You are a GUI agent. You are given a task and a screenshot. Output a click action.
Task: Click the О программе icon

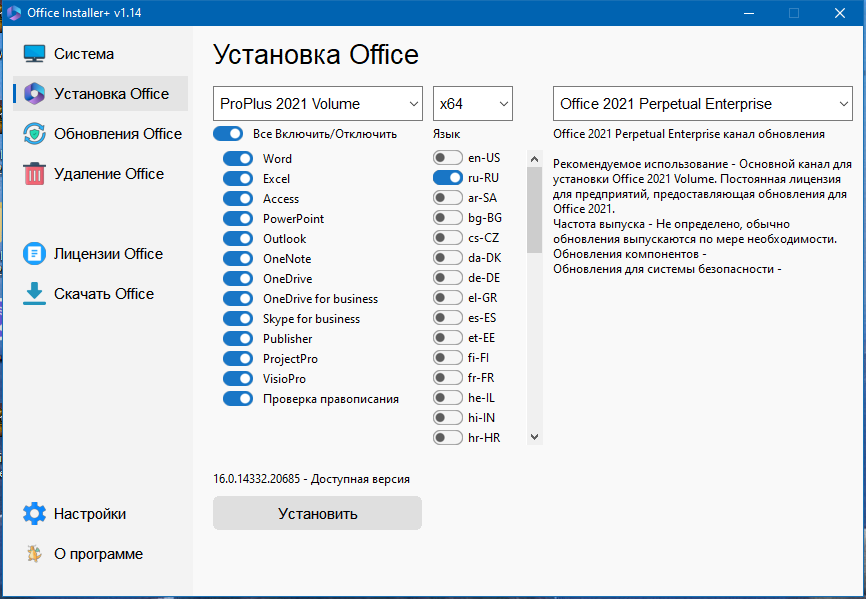[35, 554]
